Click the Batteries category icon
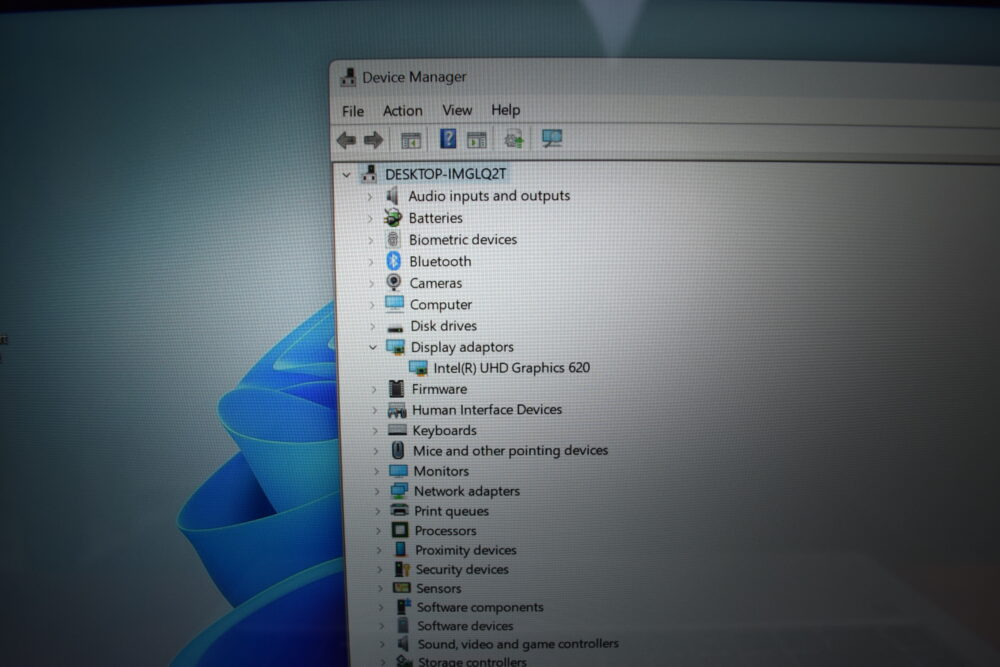Viewport: 1000px width, 667px height. [x=393, y=217]
